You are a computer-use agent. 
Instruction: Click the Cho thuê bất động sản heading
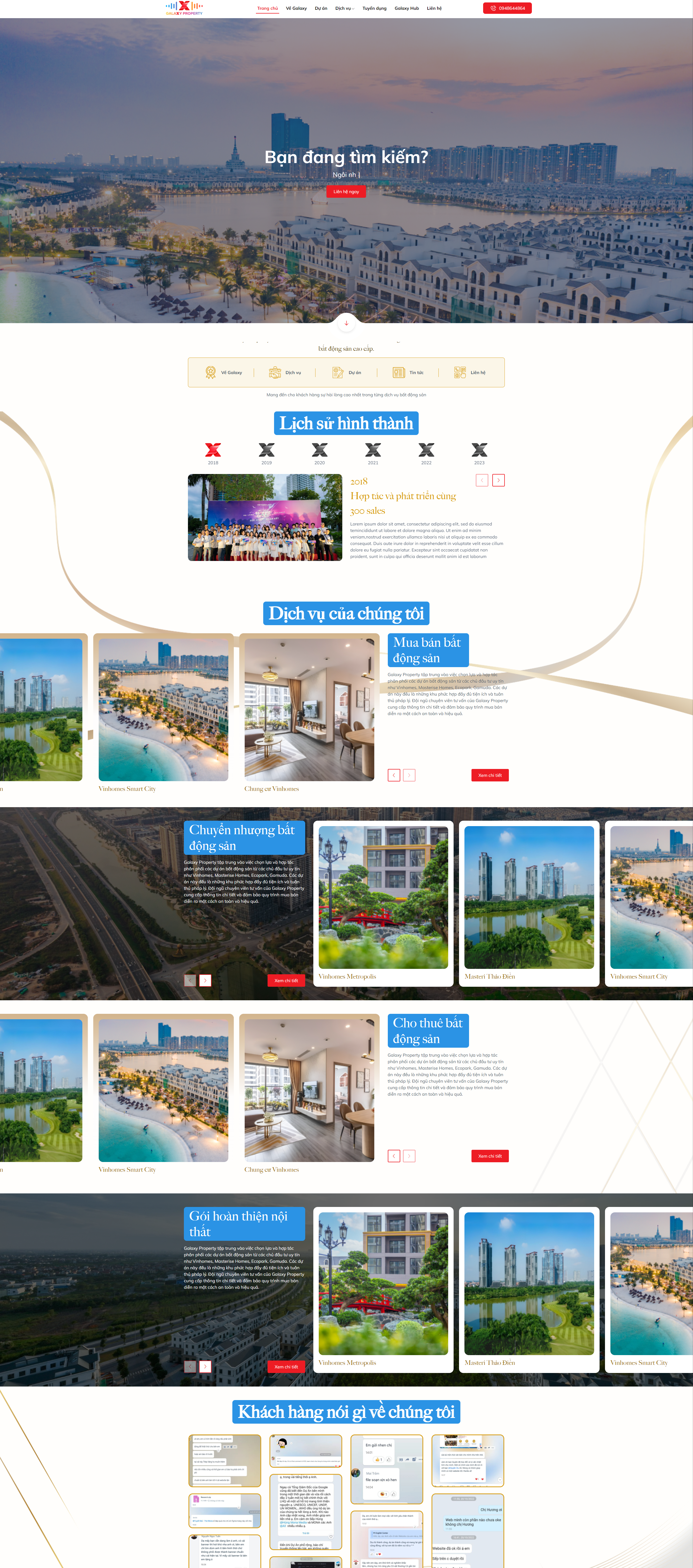[428, 1031]
